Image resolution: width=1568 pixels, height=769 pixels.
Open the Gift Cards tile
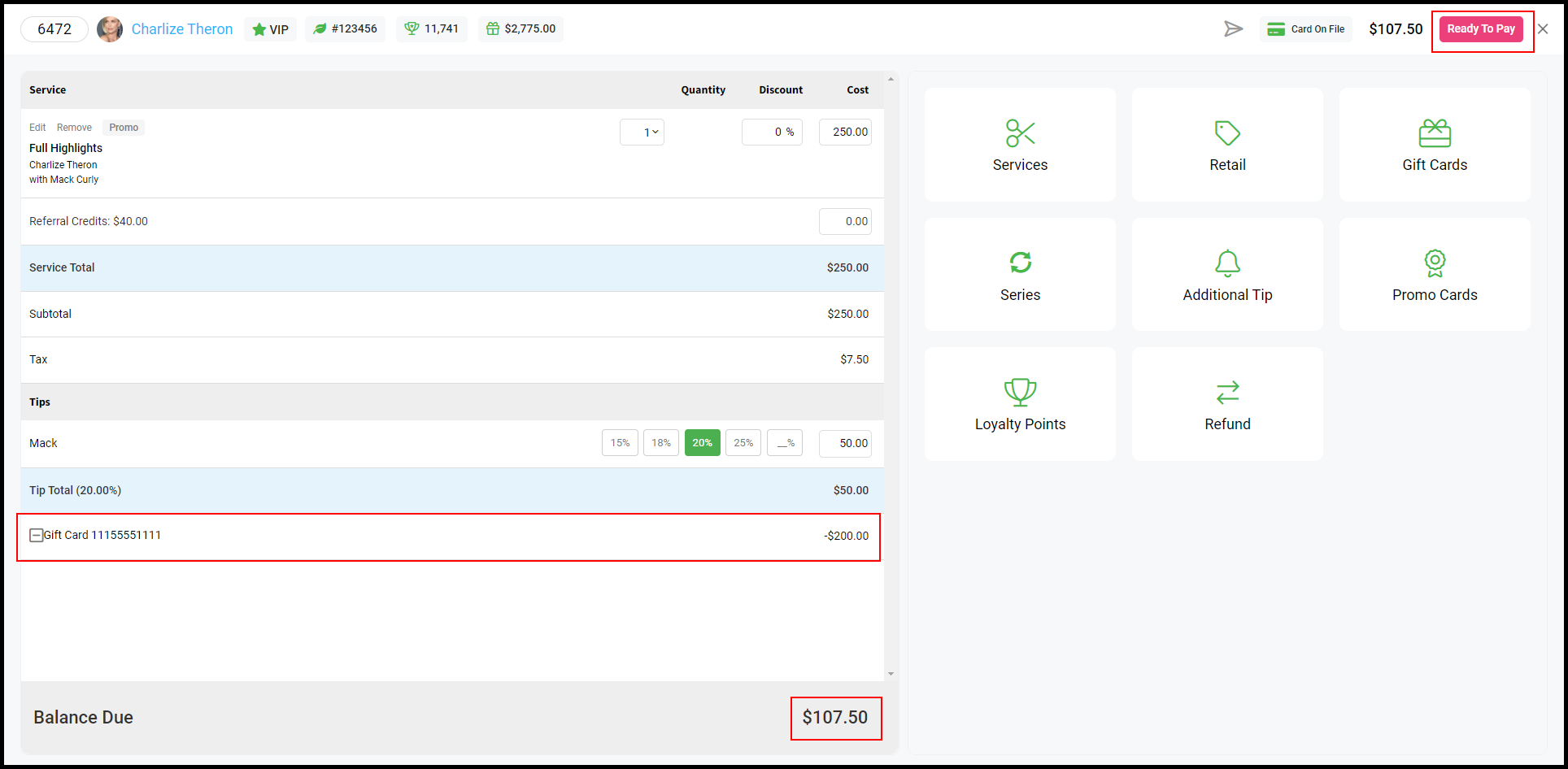pos(1435,145)
